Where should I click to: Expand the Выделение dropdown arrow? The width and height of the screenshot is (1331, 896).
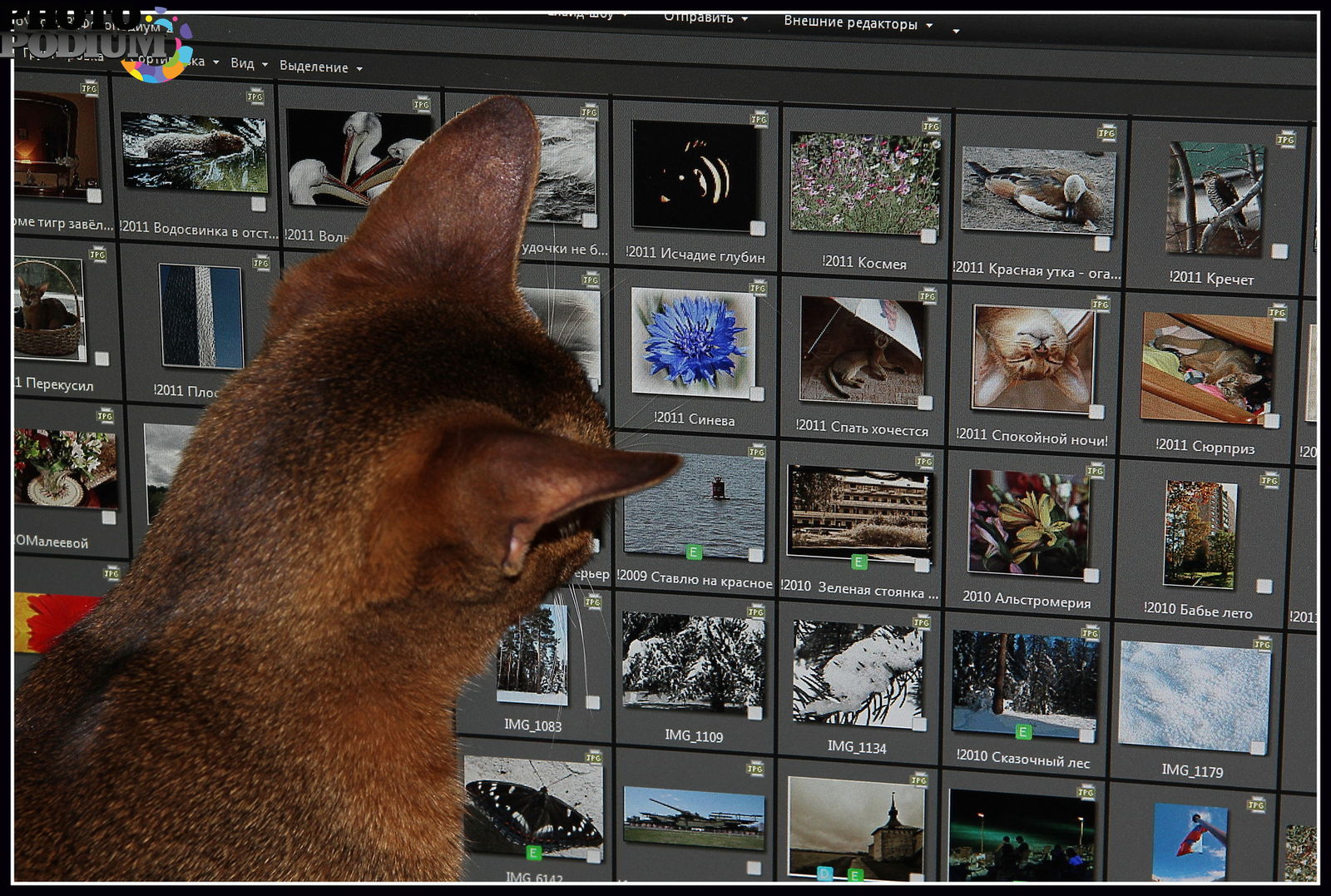coord(359,69)
